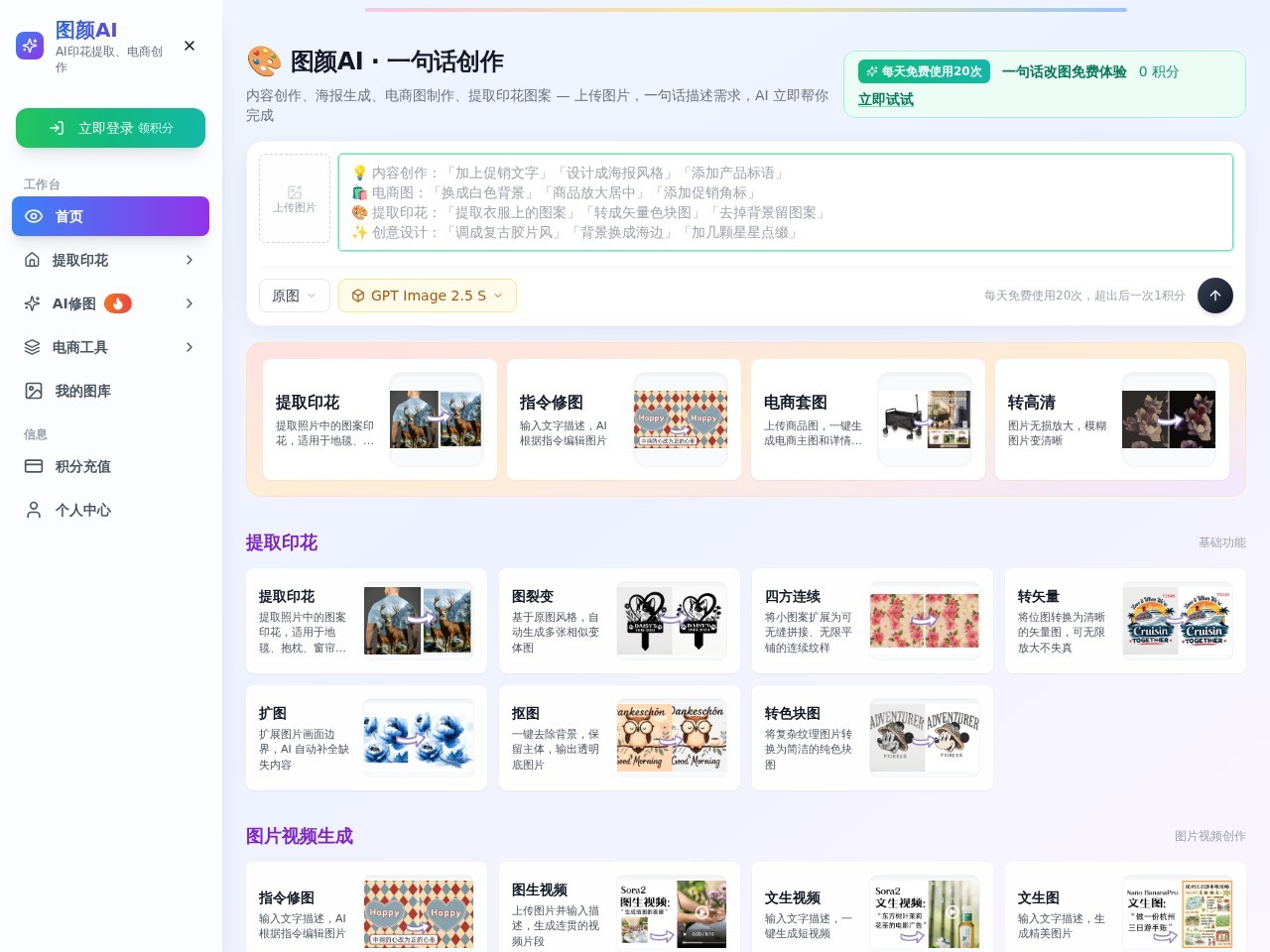The width and height of the screenshot is (1270, 952).
Task: Expand the sidebar 提取印花 chevron
Action: pyautogui.click(x=190, y=260)
